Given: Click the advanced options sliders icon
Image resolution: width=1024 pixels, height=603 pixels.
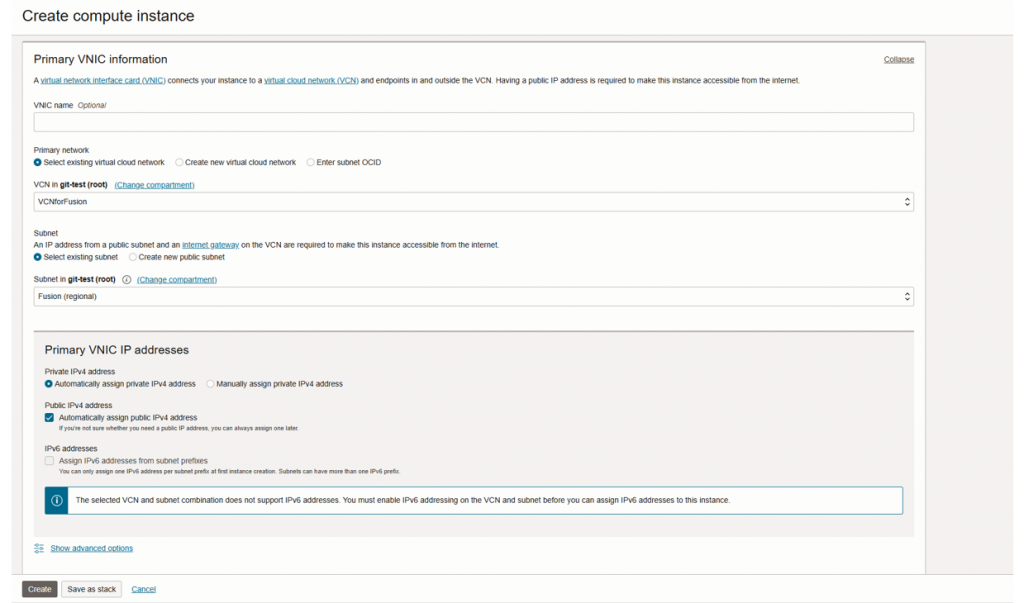Looking at the screenshot, I should coord(39,548).
